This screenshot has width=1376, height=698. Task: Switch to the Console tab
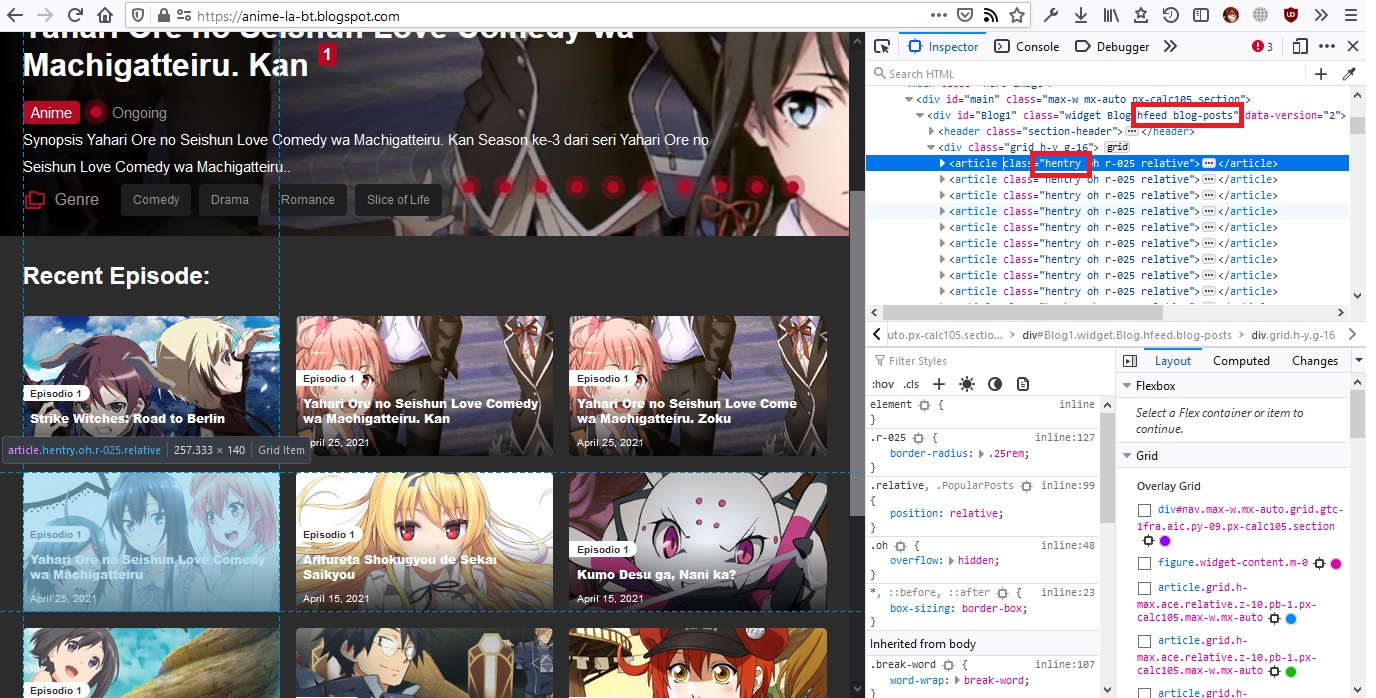click(x=1027, y=46)
